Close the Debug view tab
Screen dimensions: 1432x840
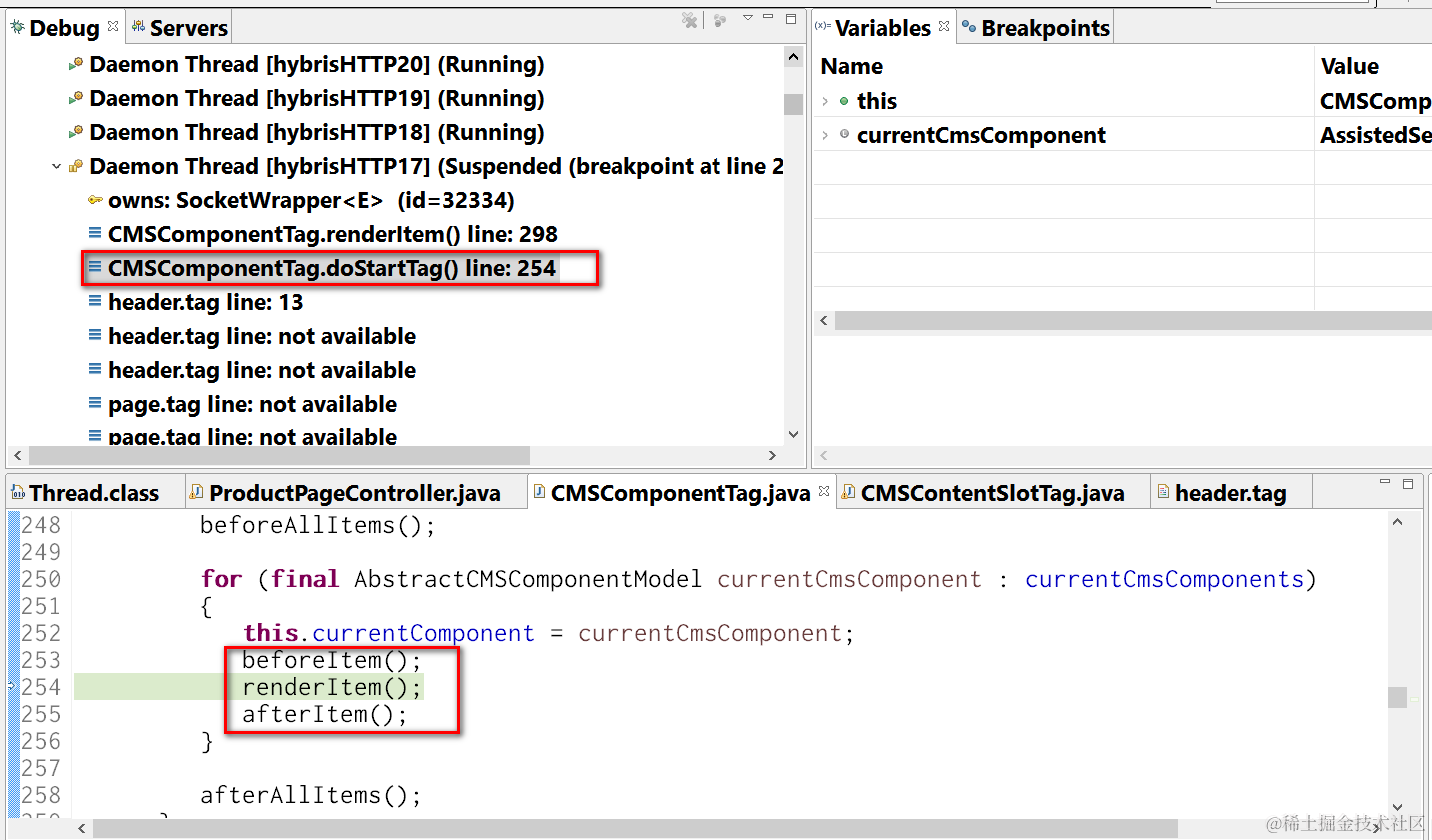113,26
